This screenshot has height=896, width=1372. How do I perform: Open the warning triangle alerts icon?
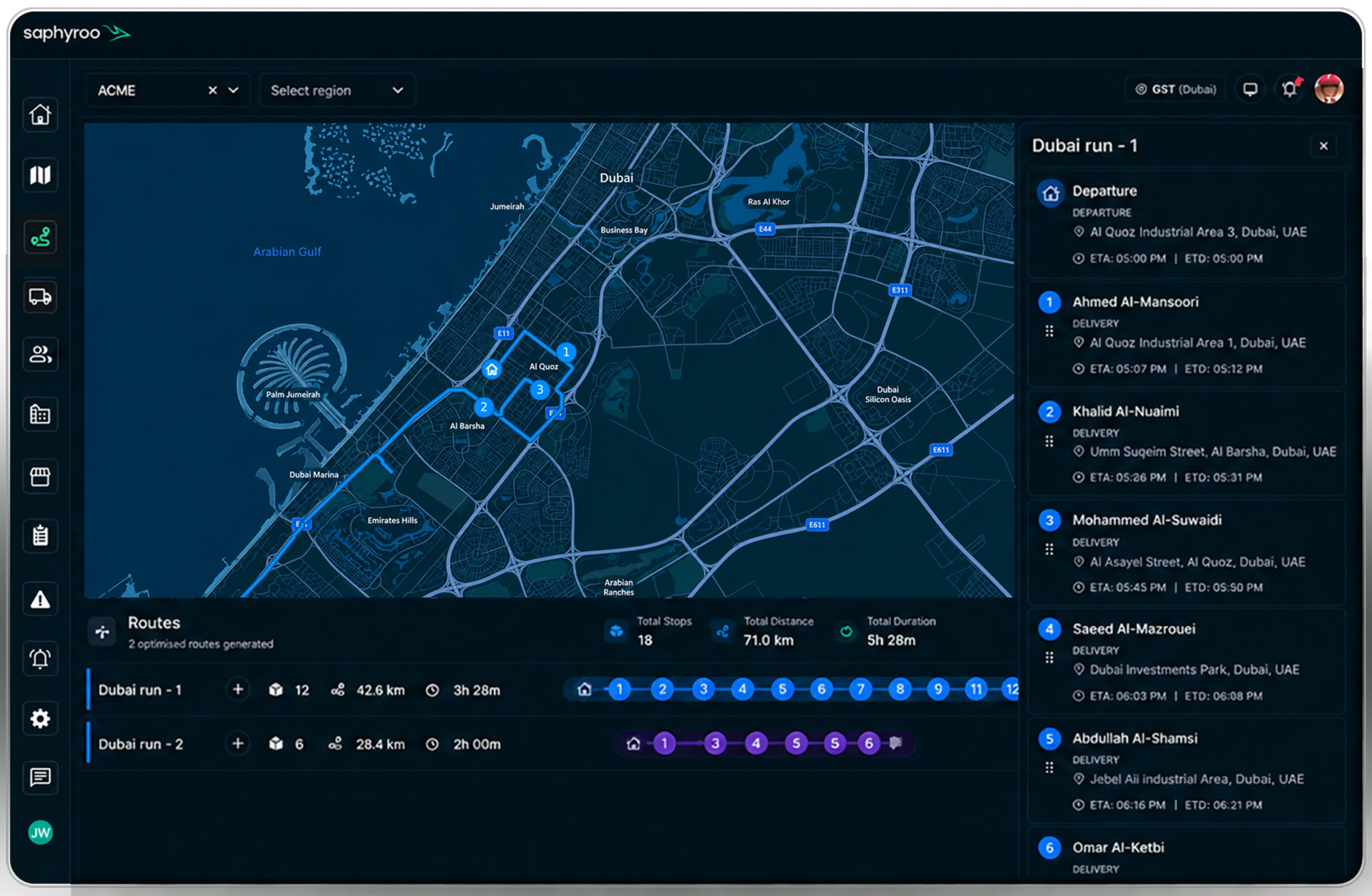pos(40,600)
